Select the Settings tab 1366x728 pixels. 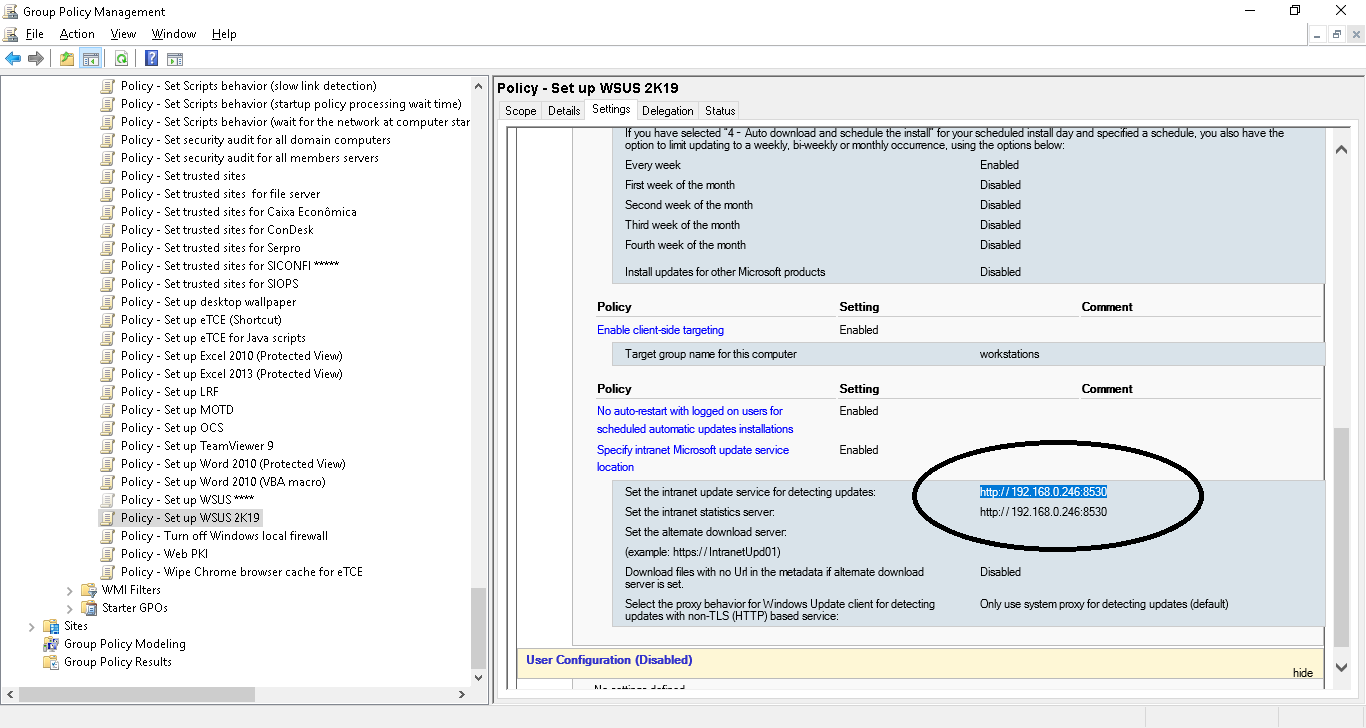(611, 109)
